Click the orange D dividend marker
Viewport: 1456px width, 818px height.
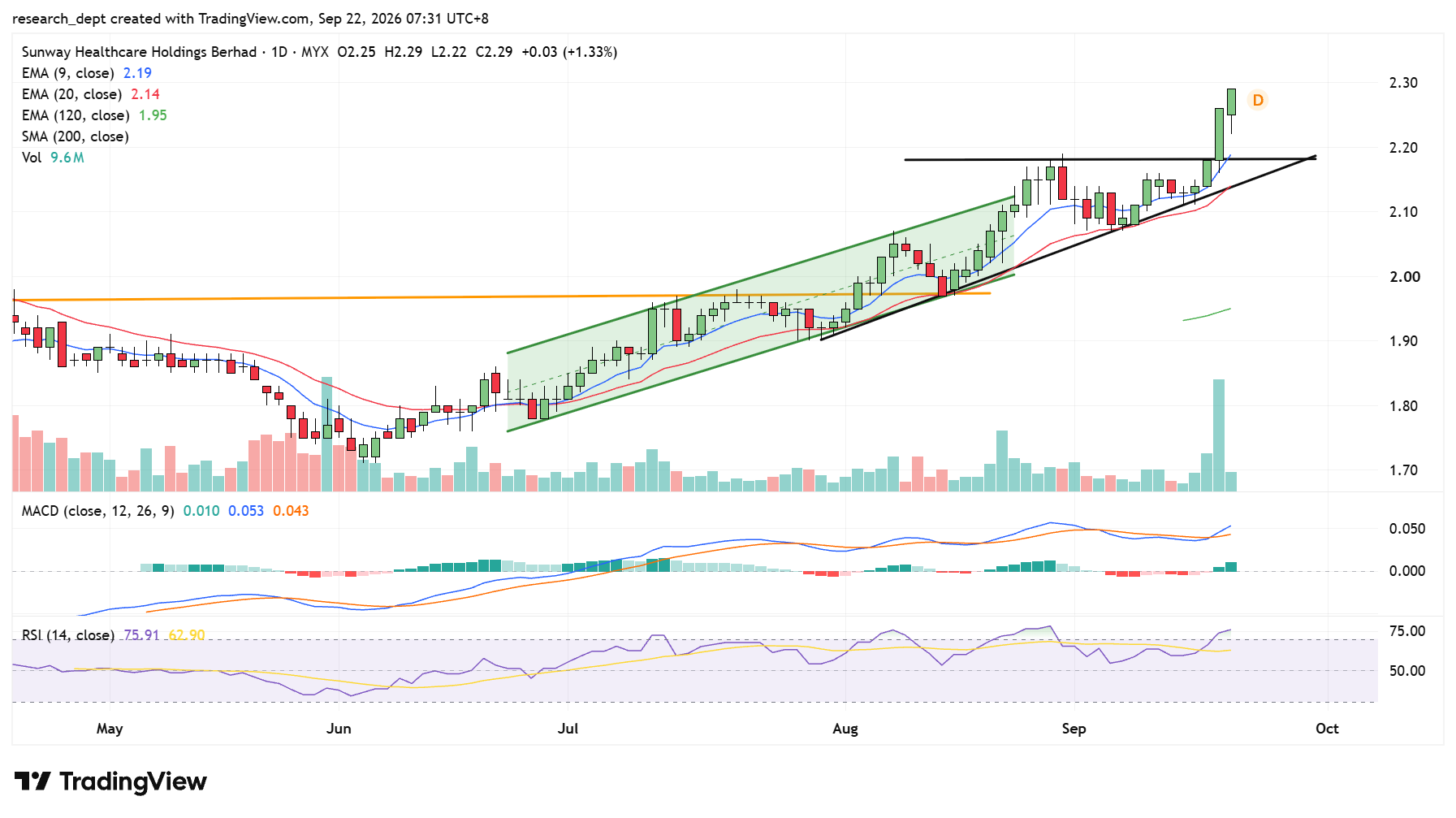pyautogui.click(x=1257, y=100)
